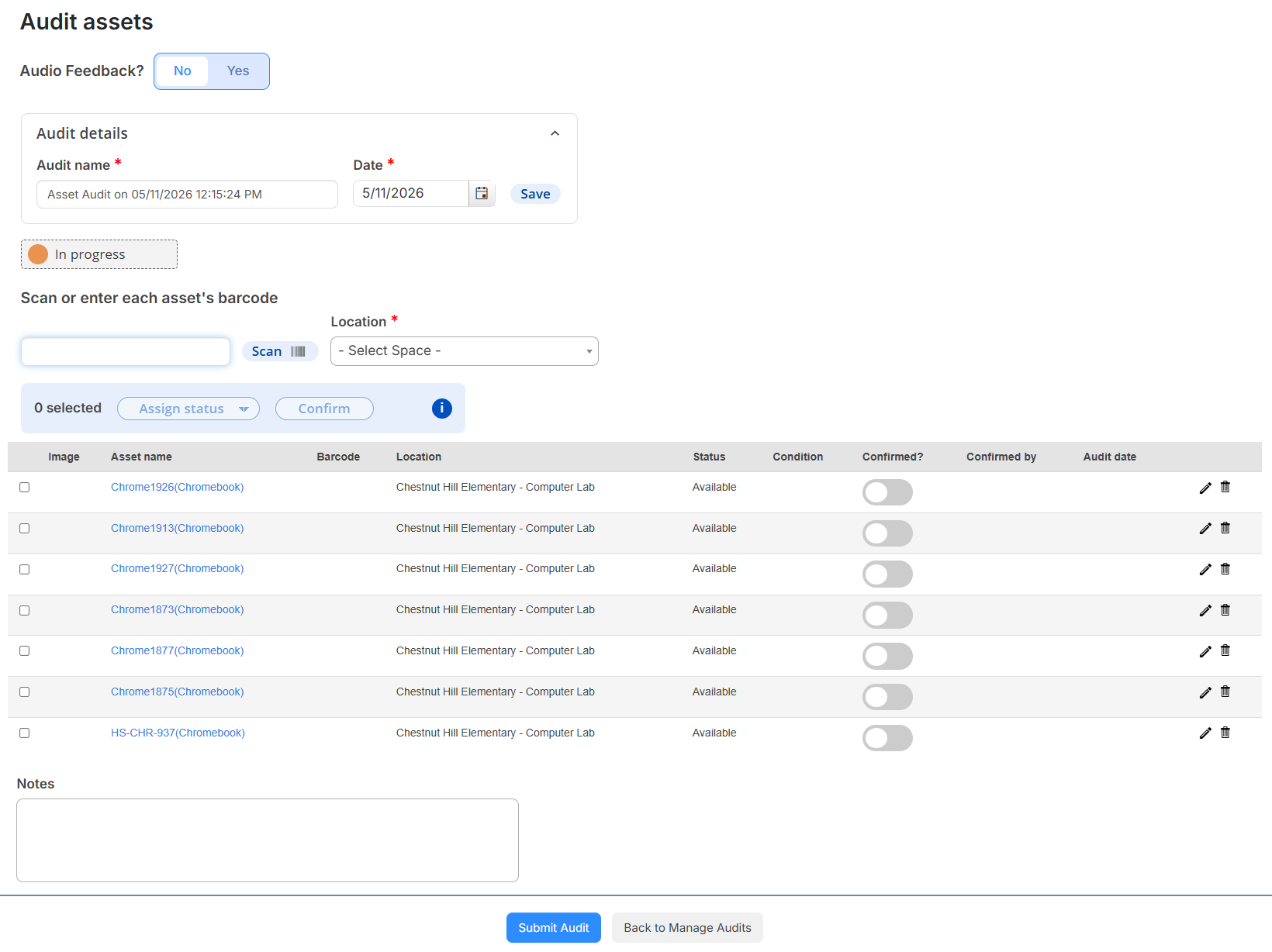The image size is (1272, 952).
Task: Click the Confirm button
Action: click(324, 409)
